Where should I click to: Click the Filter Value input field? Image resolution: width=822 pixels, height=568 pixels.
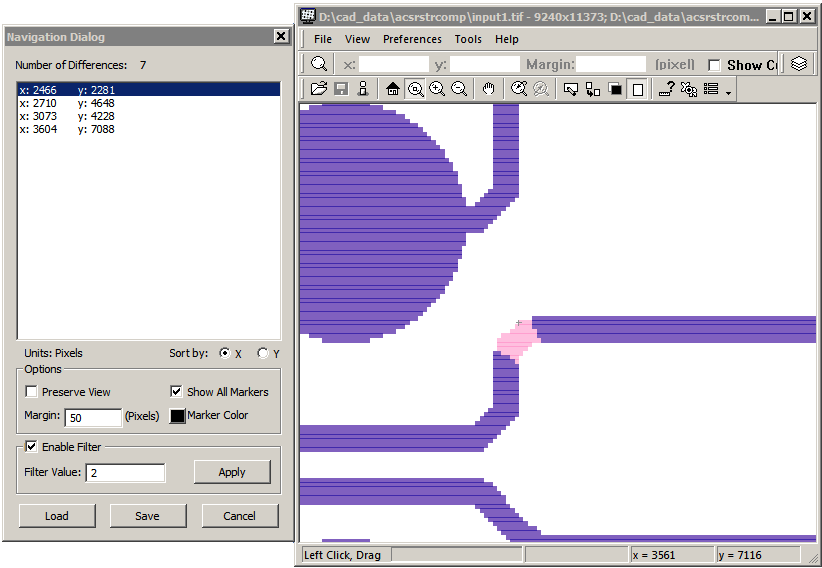click(x=125, y=473)
